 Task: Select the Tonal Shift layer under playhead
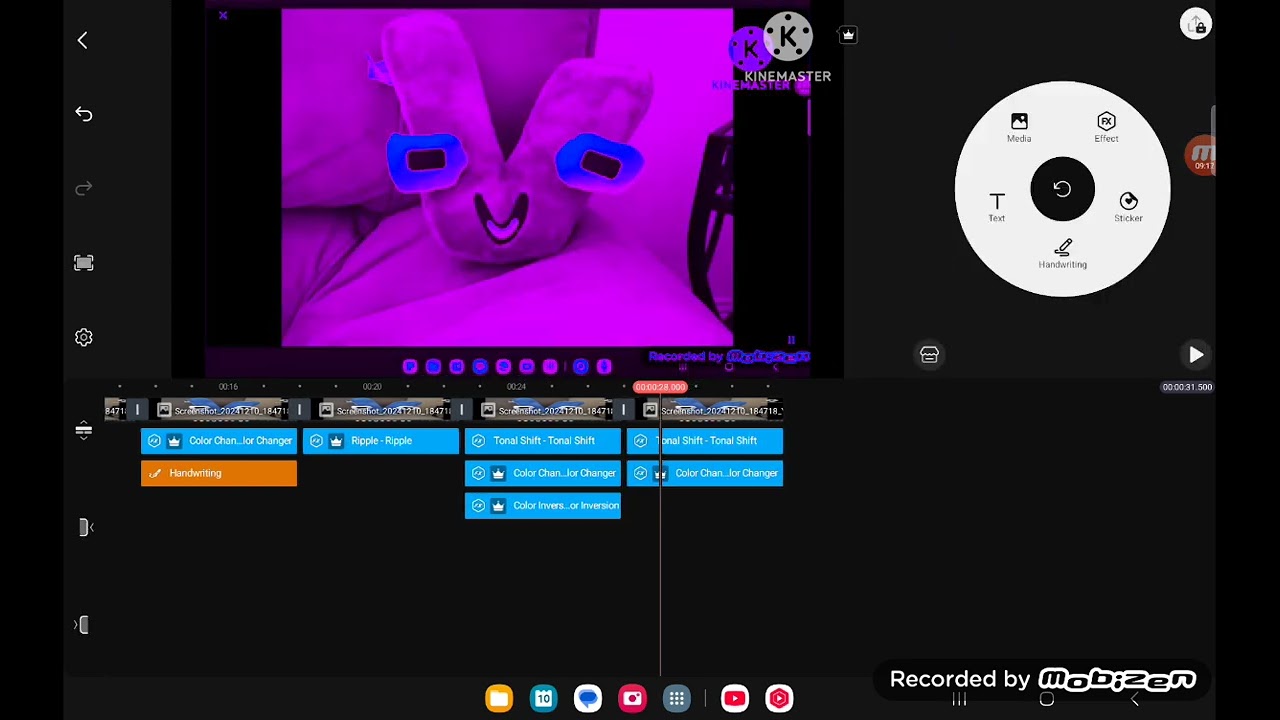tap(705, 441)
